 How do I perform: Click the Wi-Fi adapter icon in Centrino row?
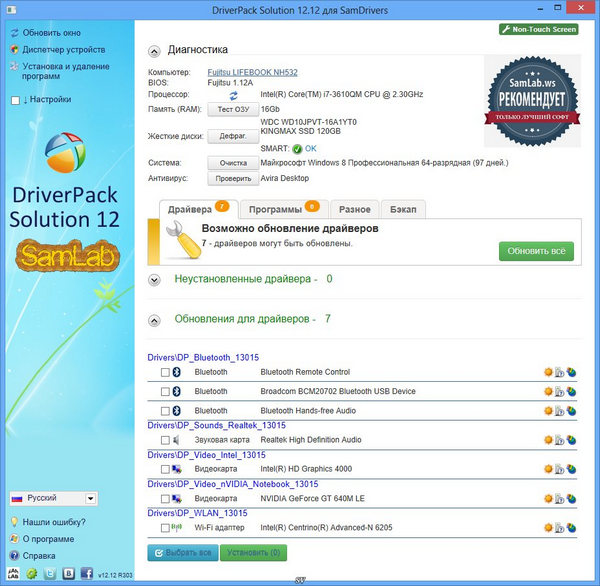coord(176,527)
